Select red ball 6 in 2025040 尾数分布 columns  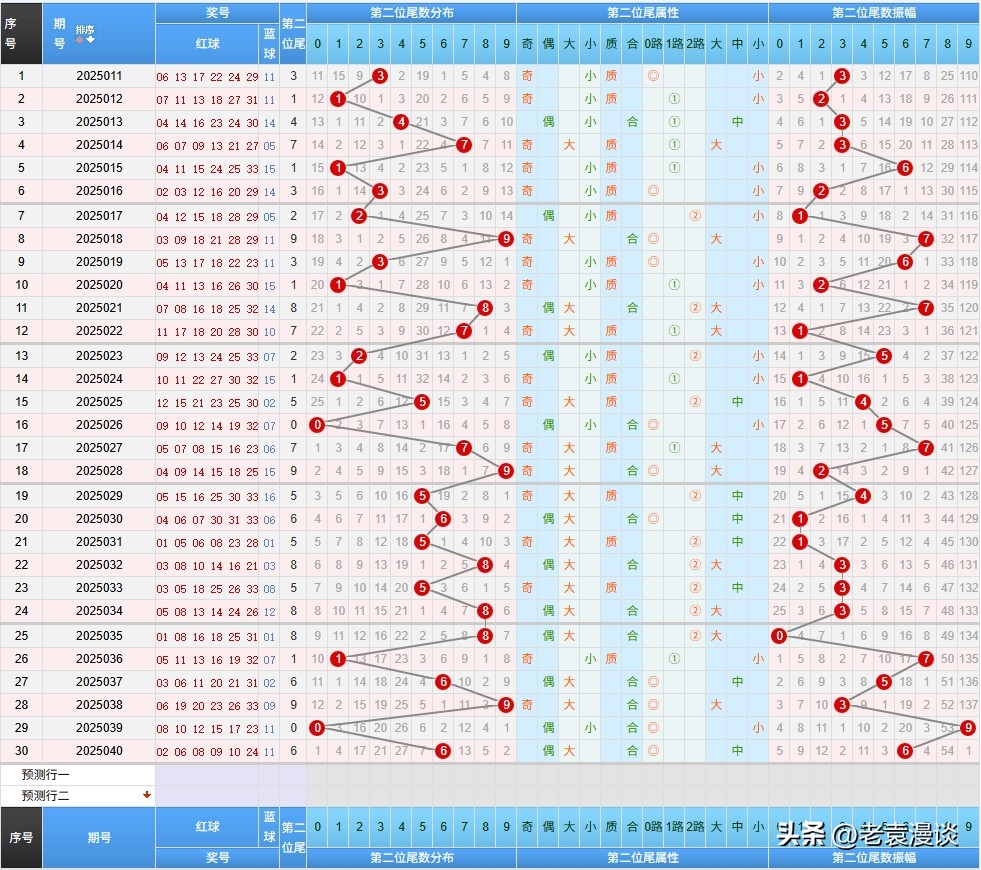(x=443, y=751)
